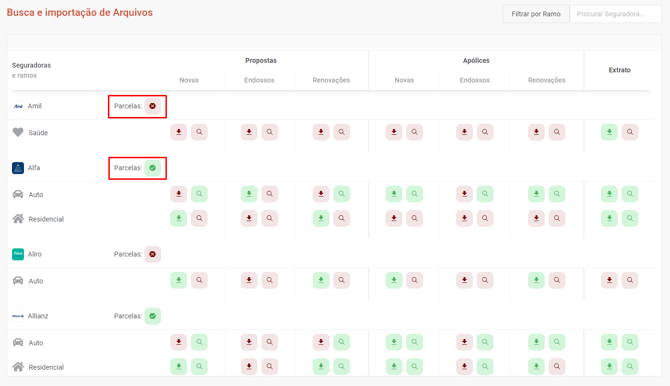Search Alfa Residencial Propostas Endossos files

coord(270,218)
